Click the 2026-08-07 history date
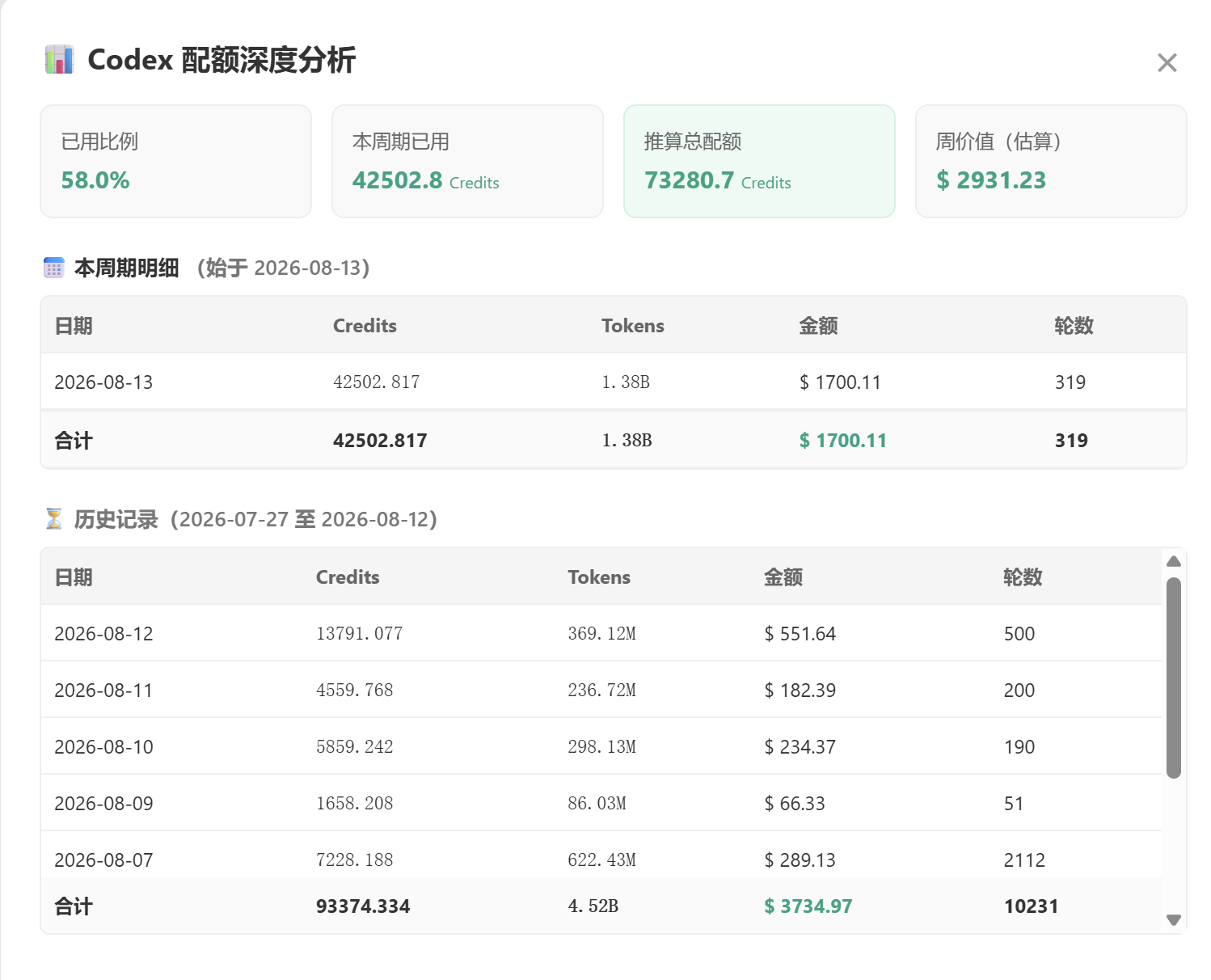The height and width of the screenshot is (980, 1211). [103, 860]
